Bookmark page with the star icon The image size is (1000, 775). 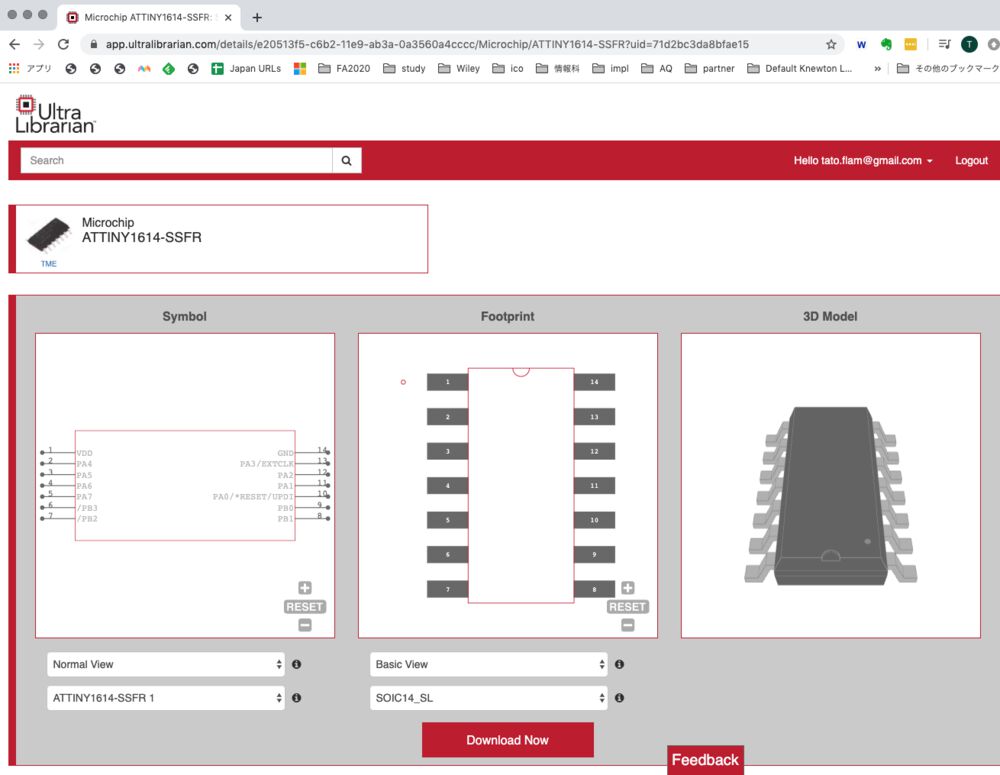point(831,44)
